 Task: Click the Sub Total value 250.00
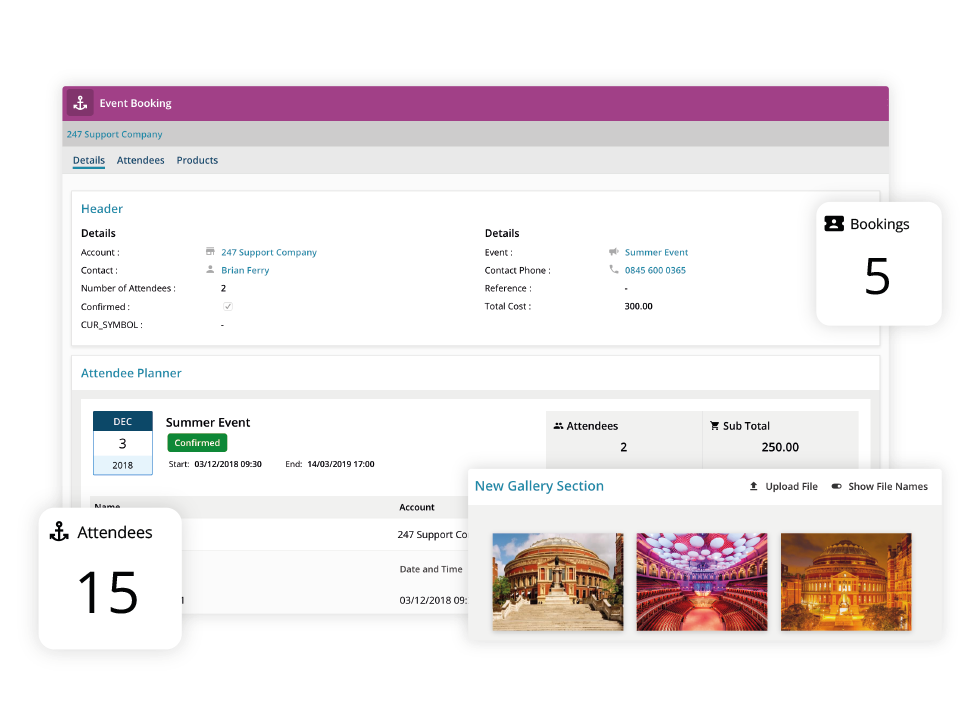[780, 447]
